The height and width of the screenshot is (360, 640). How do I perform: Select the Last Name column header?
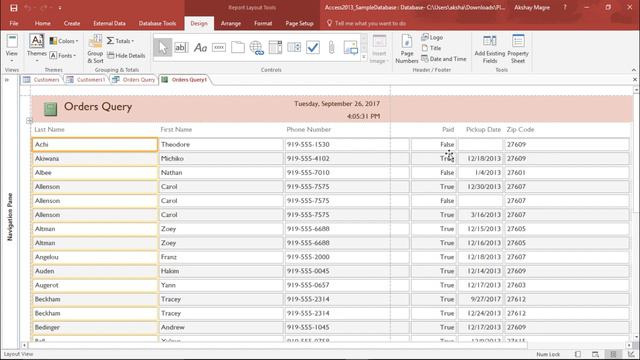tap(49, 129)
